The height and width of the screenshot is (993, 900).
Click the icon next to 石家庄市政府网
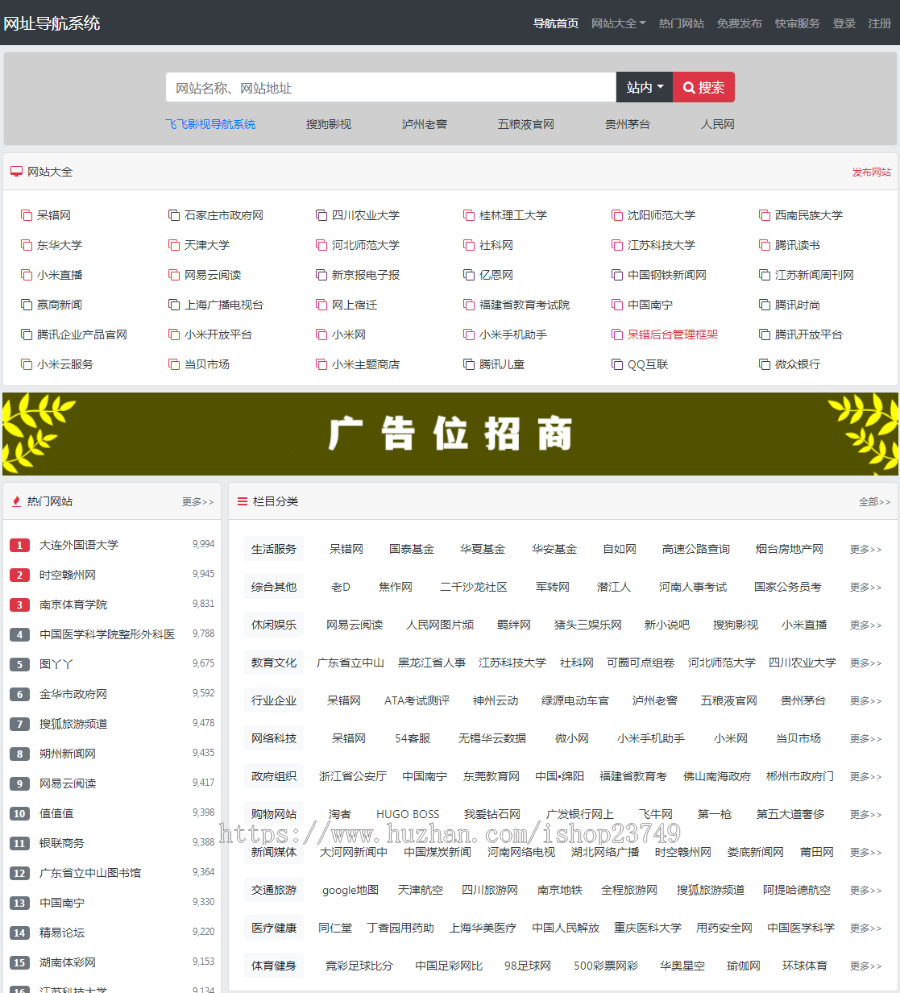(174, 215)
